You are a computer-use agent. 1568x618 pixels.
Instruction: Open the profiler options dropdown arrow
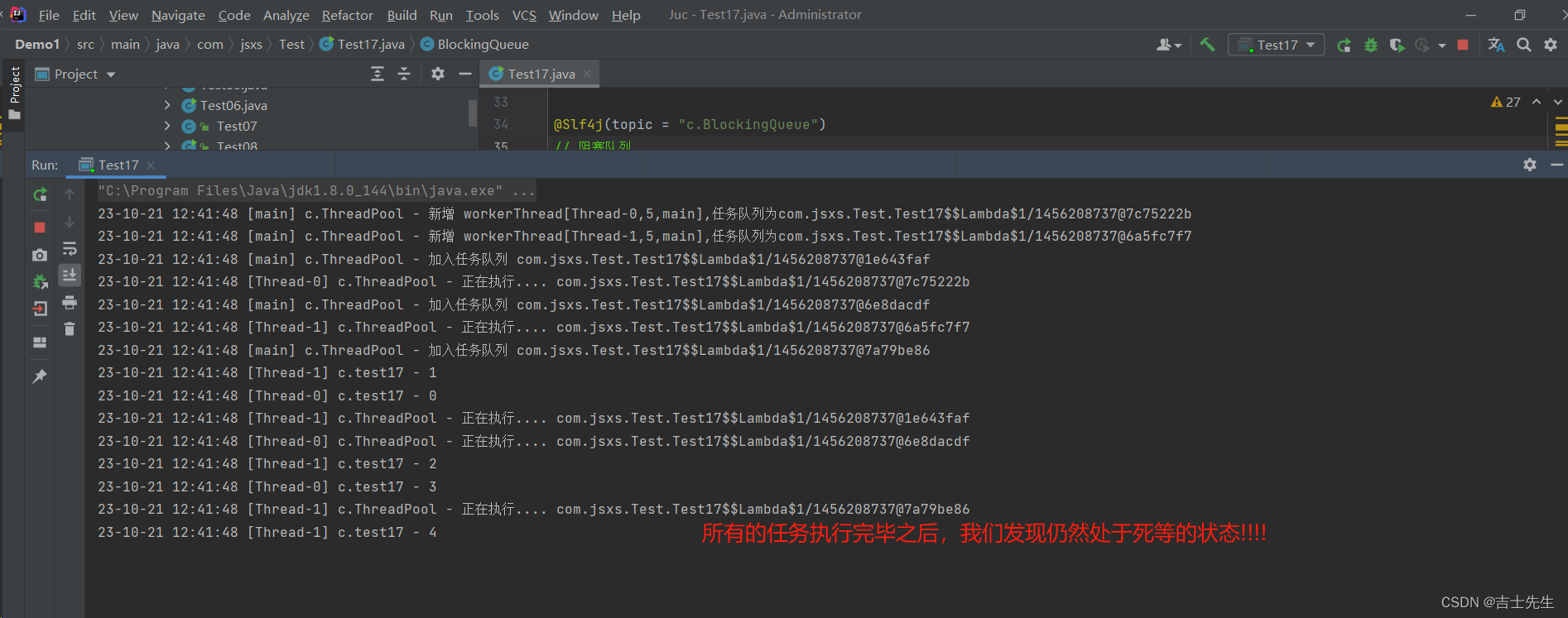click(x=1442, y=46)
